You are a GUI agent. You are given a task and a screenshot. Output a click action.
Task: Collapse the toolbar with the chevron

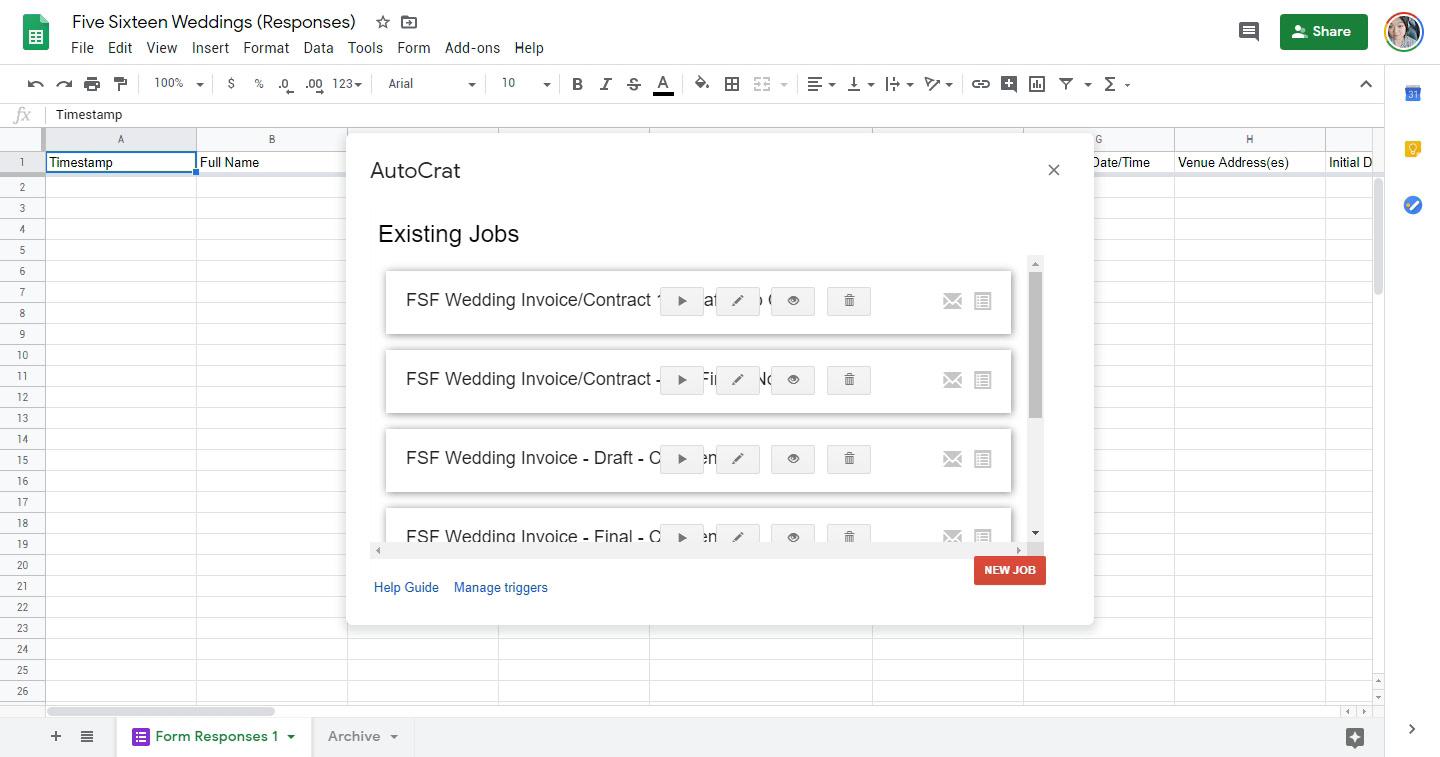1366,84
